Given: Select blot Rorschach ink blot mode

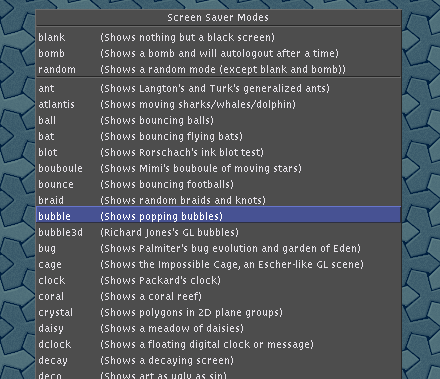Looking at the screenshot, I should (218, 152).
